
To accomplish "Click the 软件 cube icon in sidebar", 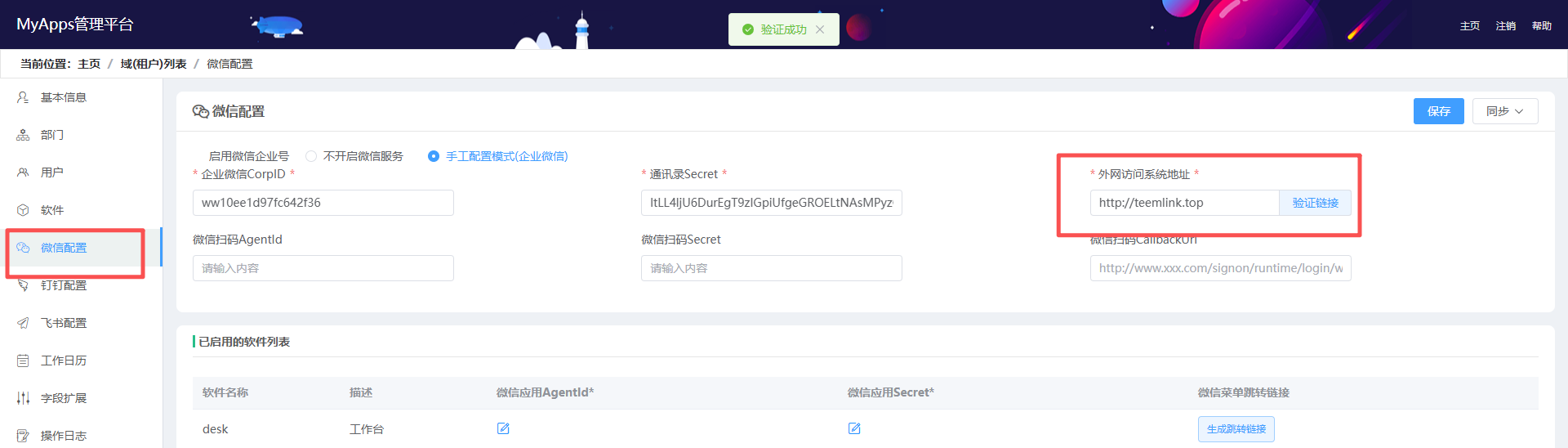I will (23, 210).
